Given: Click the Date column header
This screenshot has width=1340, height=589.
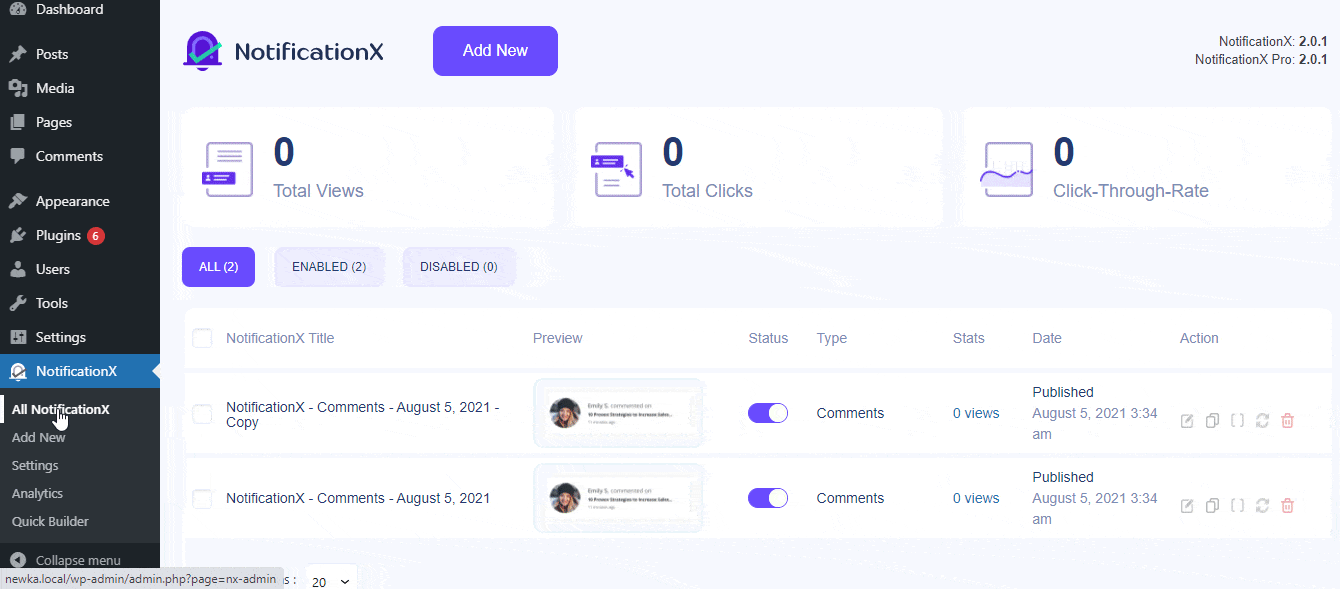Looking at the screenshot, I should click(x=1047, y=338).
